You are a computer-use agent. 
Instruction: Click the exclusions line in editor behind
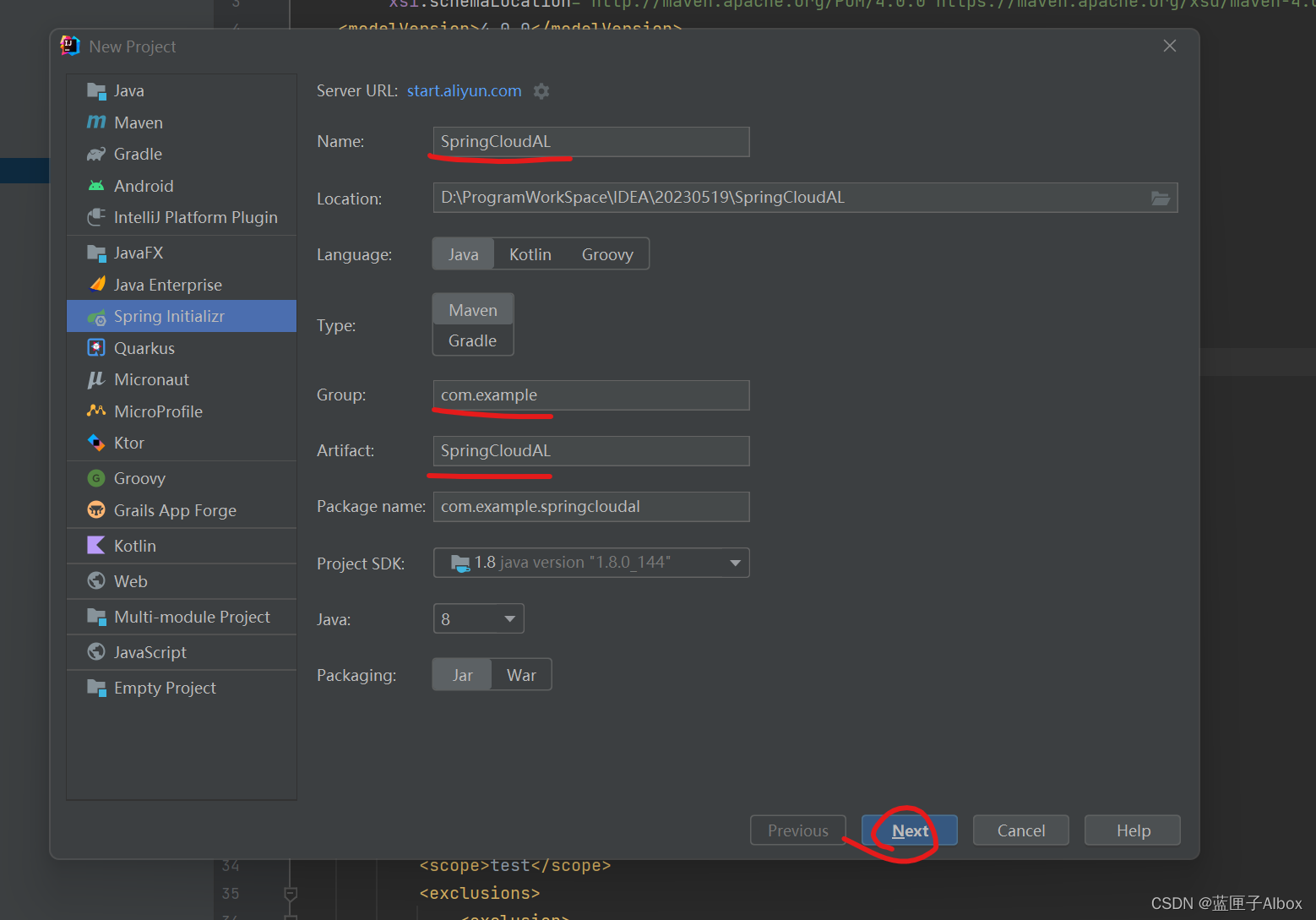(x=479, y=893)
